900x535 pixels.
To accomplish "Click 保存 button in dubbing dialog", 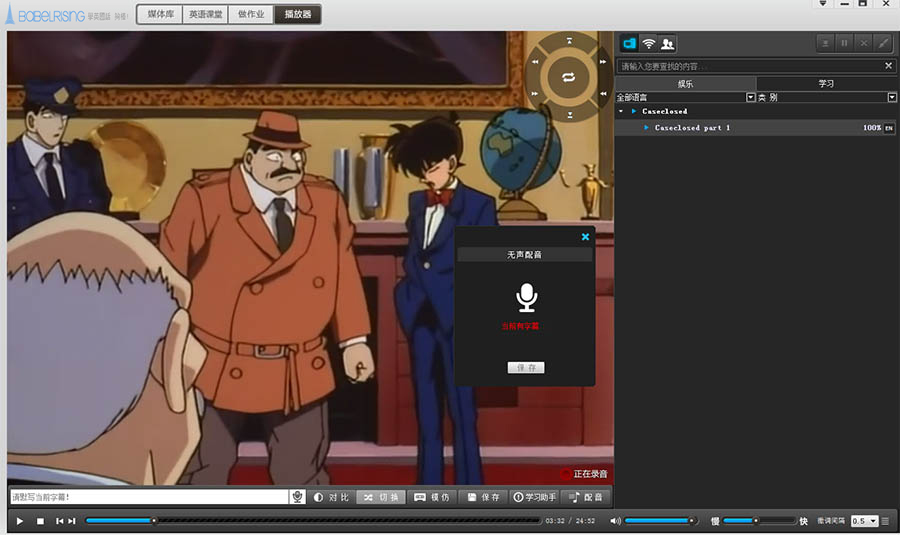I will [526, 367].
